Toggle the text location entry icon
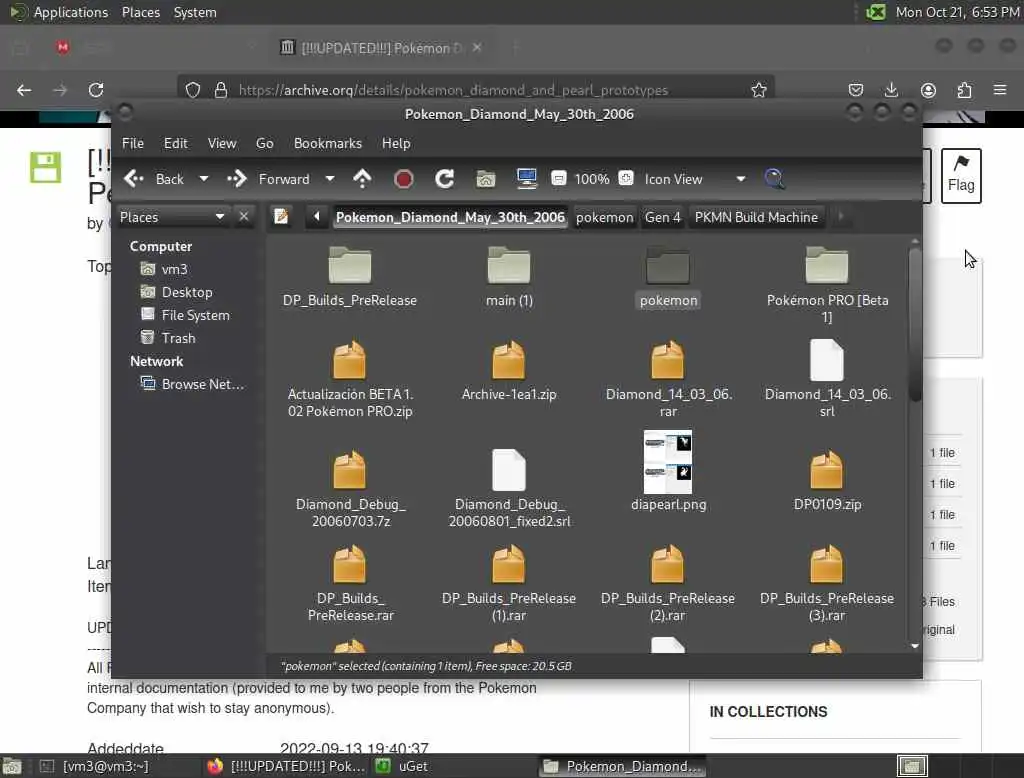 pyautogui.click(x=281, y=216)
